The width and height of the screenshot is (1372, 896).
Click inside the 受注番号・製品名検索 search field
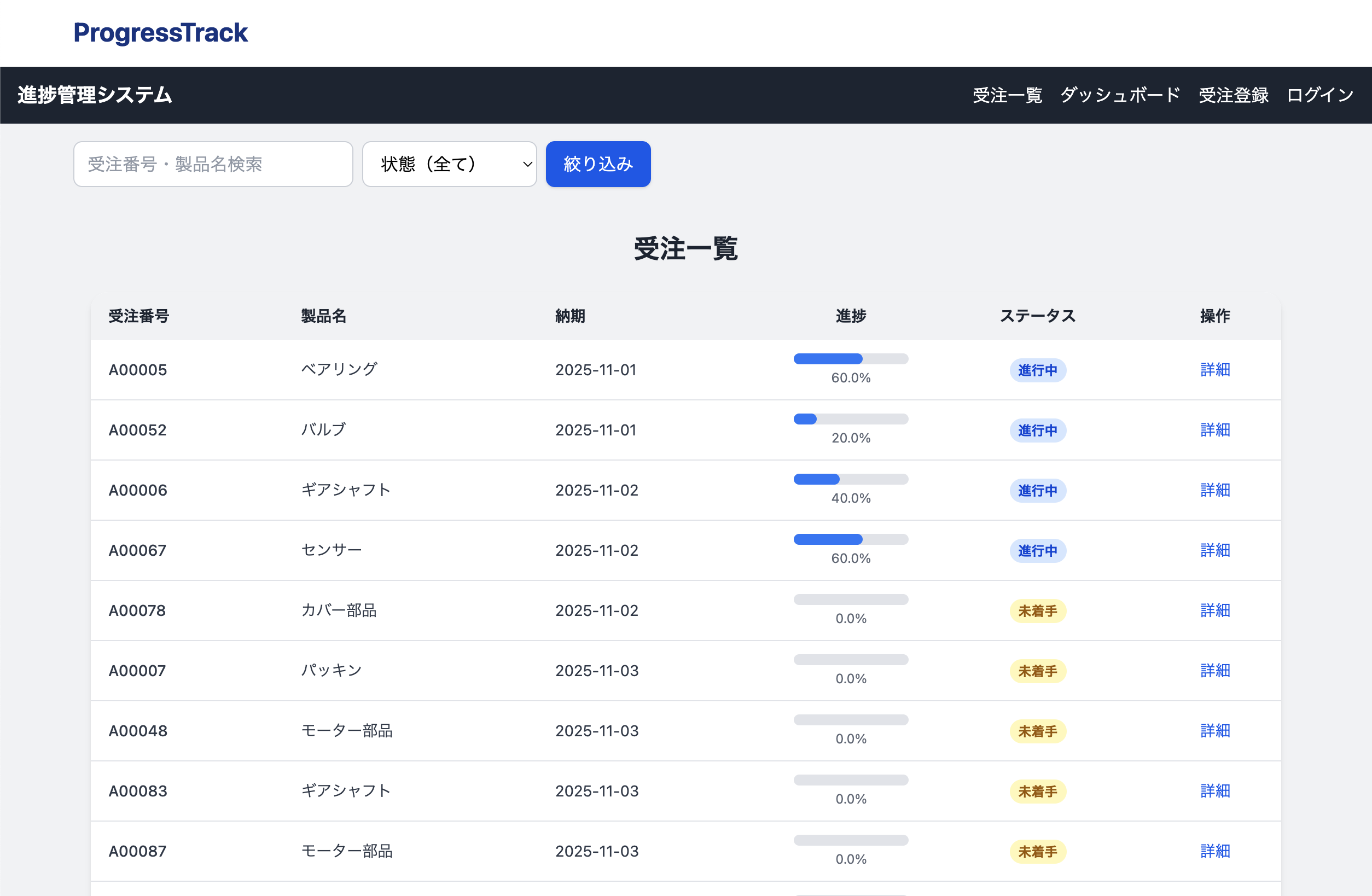point(213,164)
